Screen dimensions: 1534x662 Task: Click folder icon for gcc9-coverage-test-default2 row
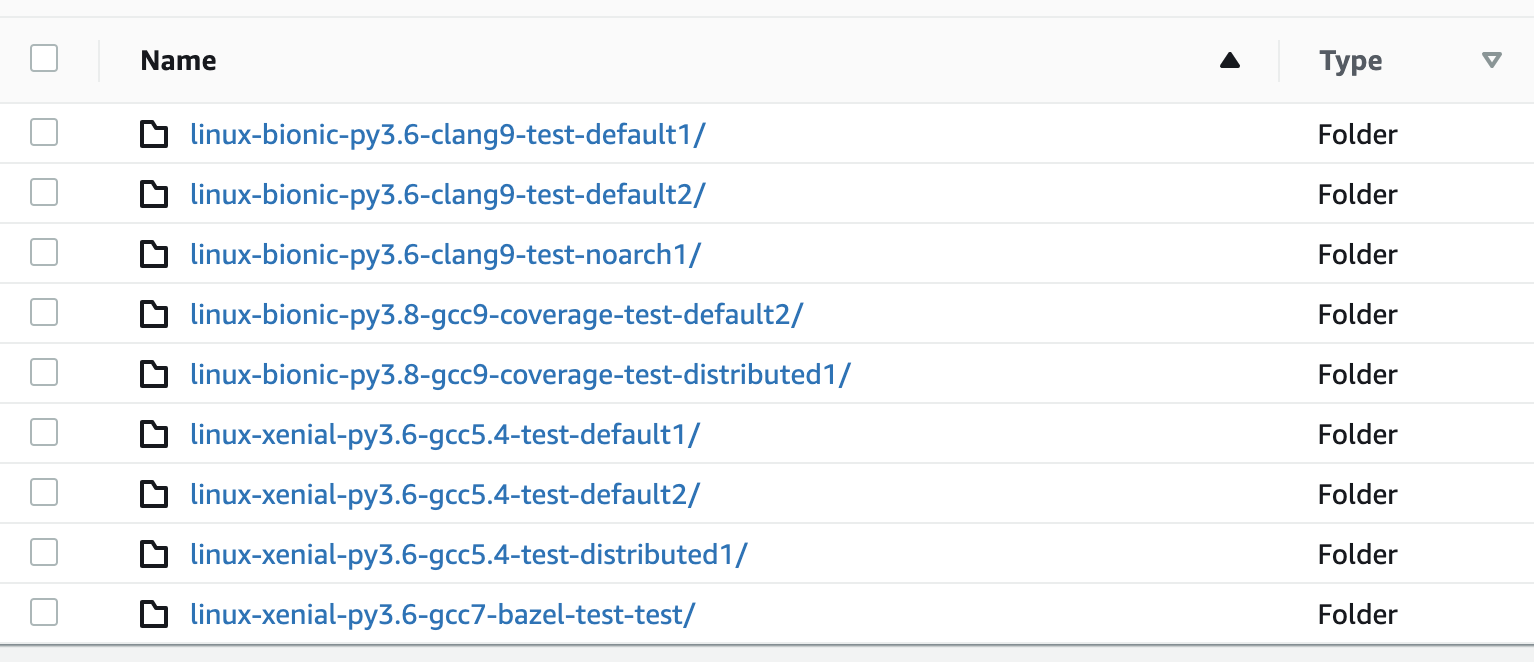coord(153,314)
